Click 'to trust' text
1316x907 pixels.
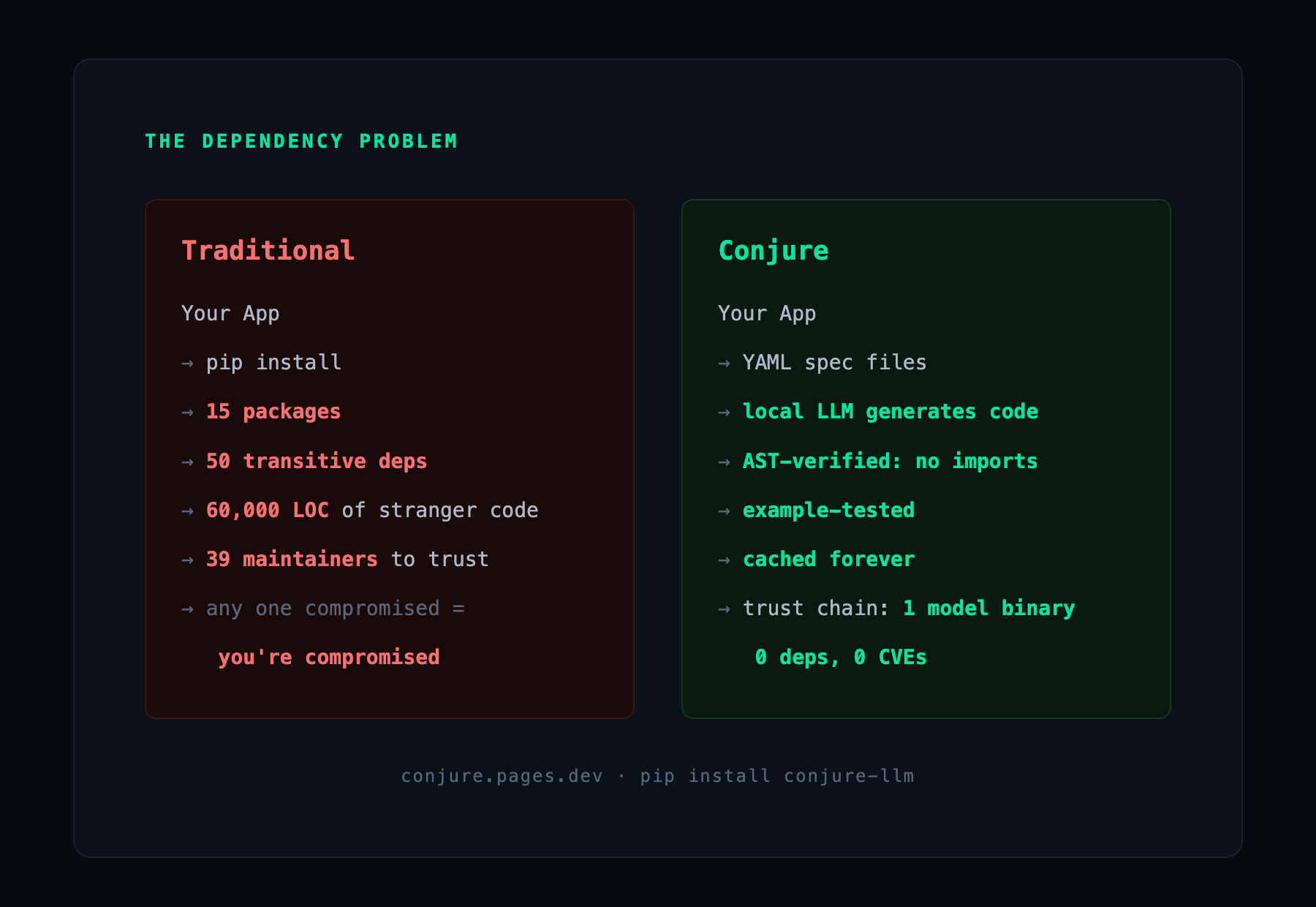440,559
